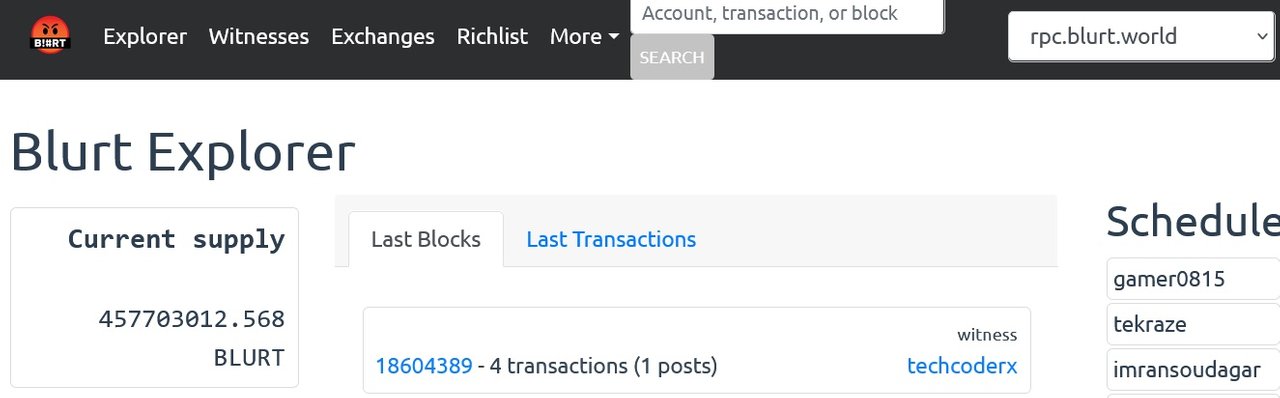Click the Current supply value 457703012.568

(x=192, y=320)
